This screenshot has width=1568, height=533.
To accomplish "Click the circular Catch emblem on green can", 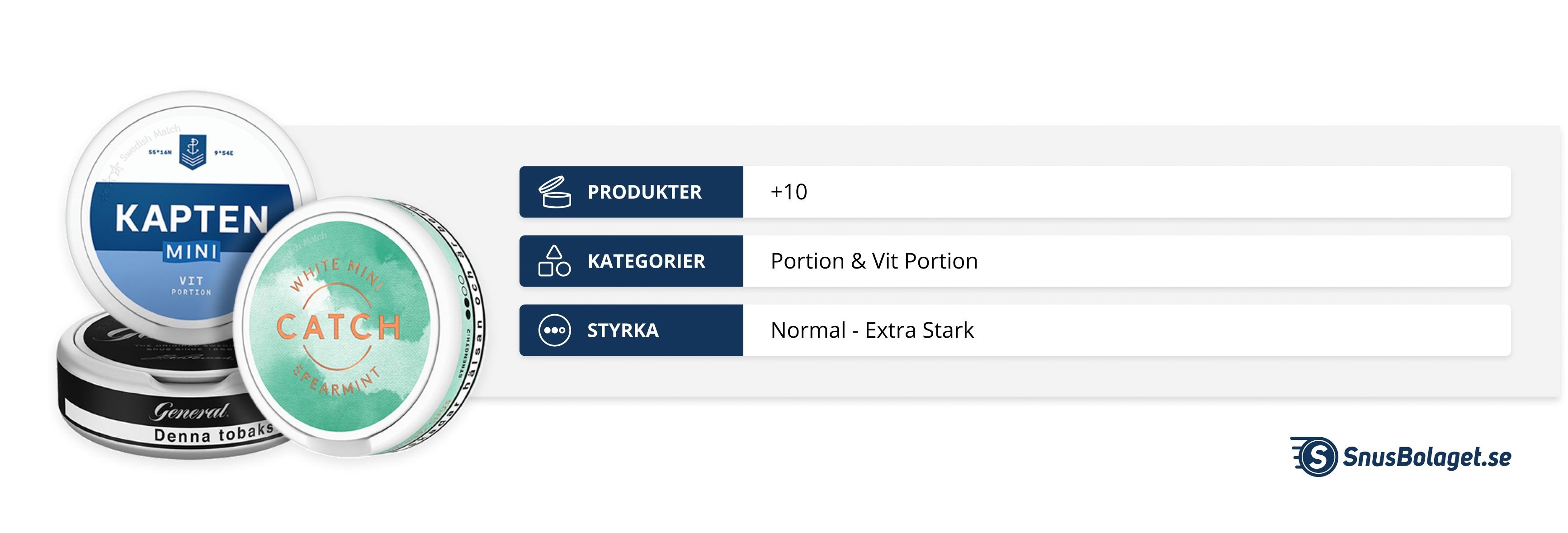I will pos(338,327).
